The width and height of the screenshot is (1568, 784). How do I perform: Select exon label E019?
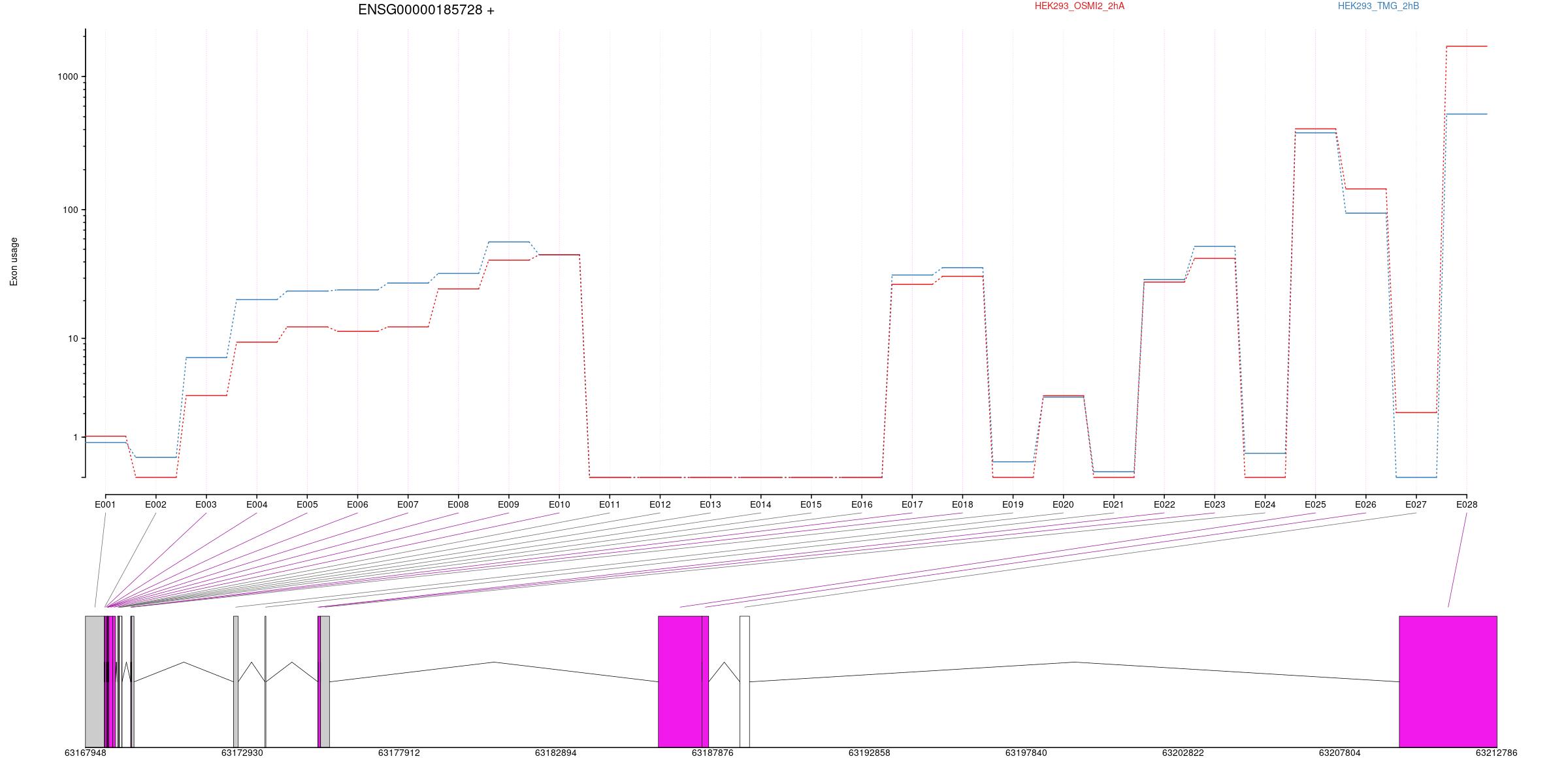(1013, 504)
